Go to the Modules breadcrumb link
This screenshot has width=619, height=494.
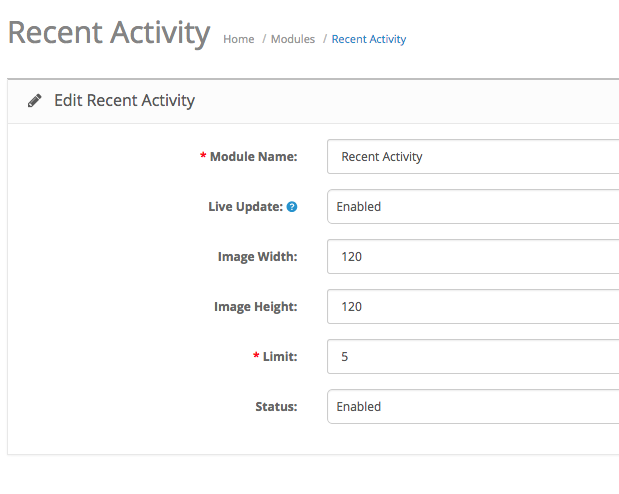[x=293, y=39]
